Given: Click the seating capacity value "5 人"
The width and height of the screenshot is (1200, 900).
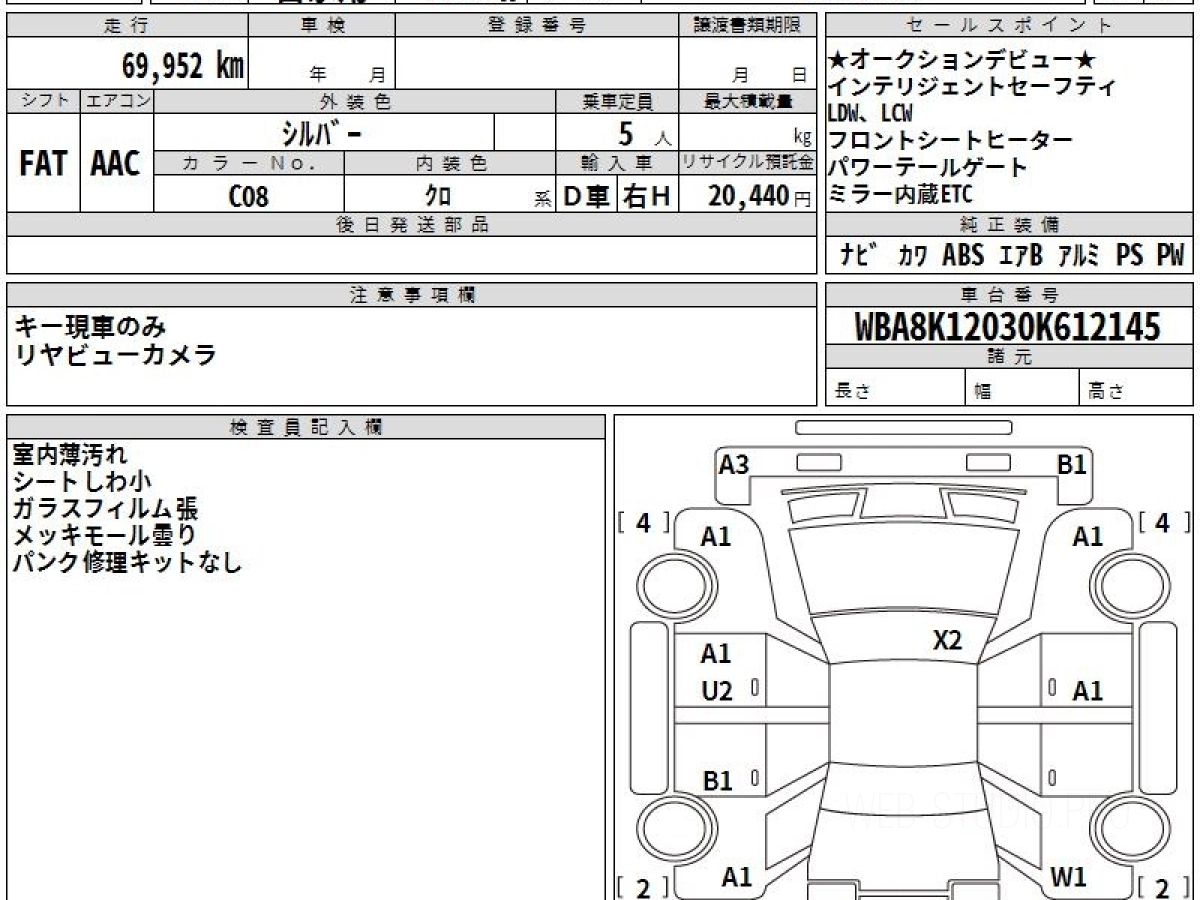Looking at the screenshot, I should (645, 133).
